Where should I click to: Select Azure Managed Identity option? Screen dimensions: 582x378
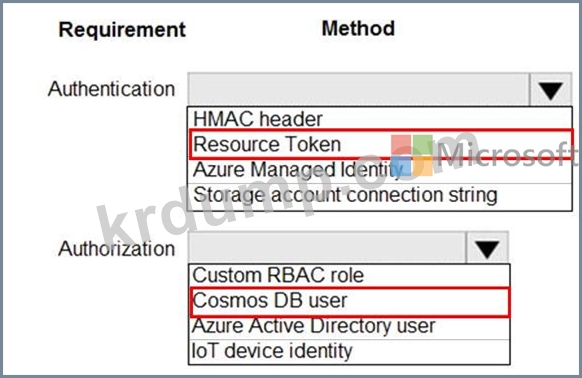point(380,170)
